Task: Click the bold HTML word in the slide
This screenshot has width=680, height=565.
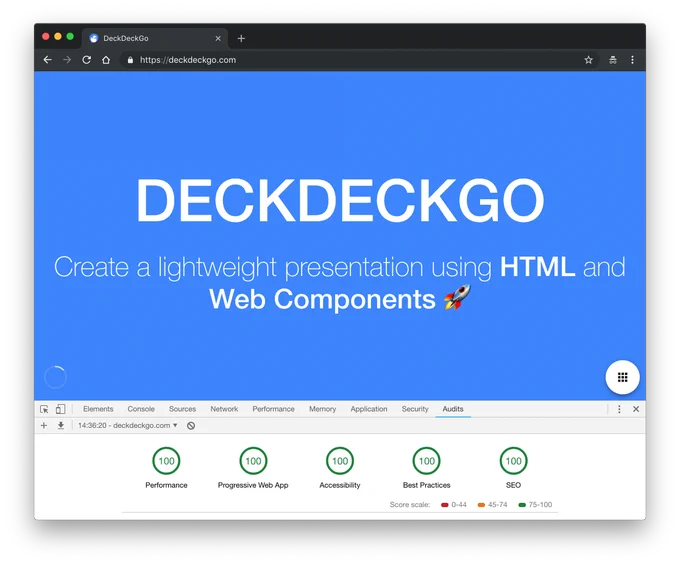Action: tap(538, 266)
